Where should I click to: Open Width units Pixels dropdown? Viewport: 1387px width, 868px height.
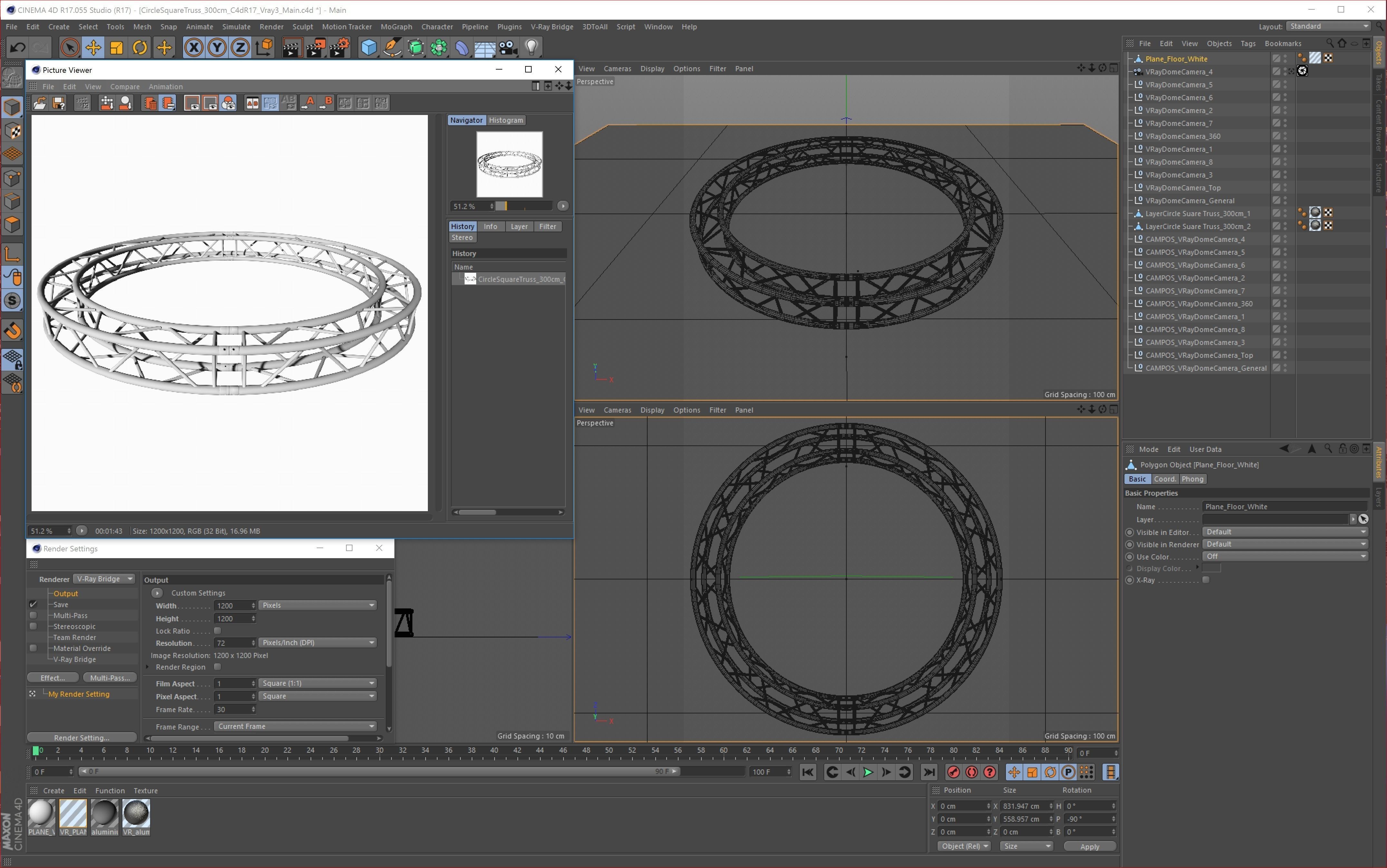point(318,605)
